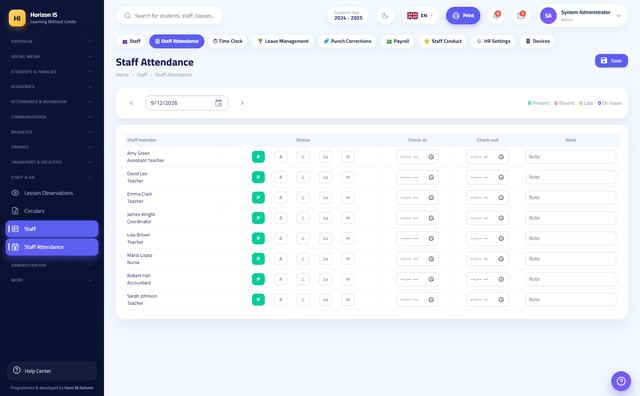Open notifications bell icon
The height and width of the screenshot is (396, 640).
click(x=497, y=16)
